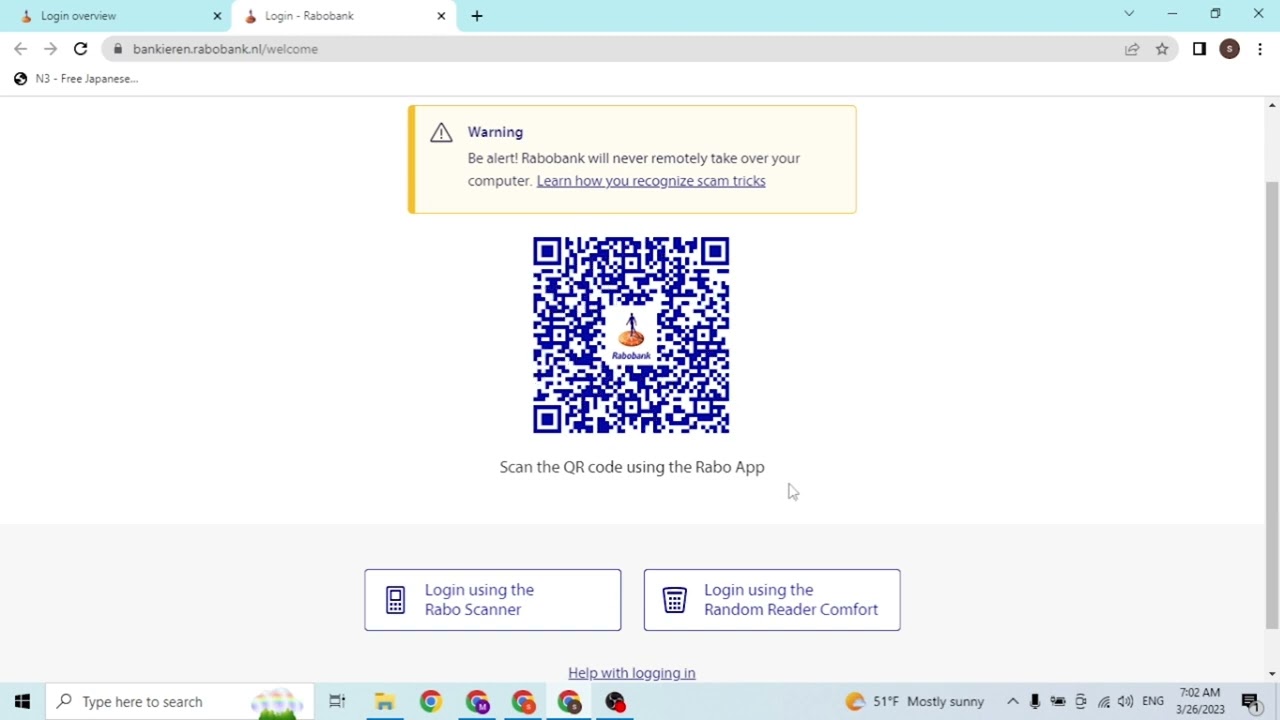Open the black-red app in taskbar

[615, 702]
